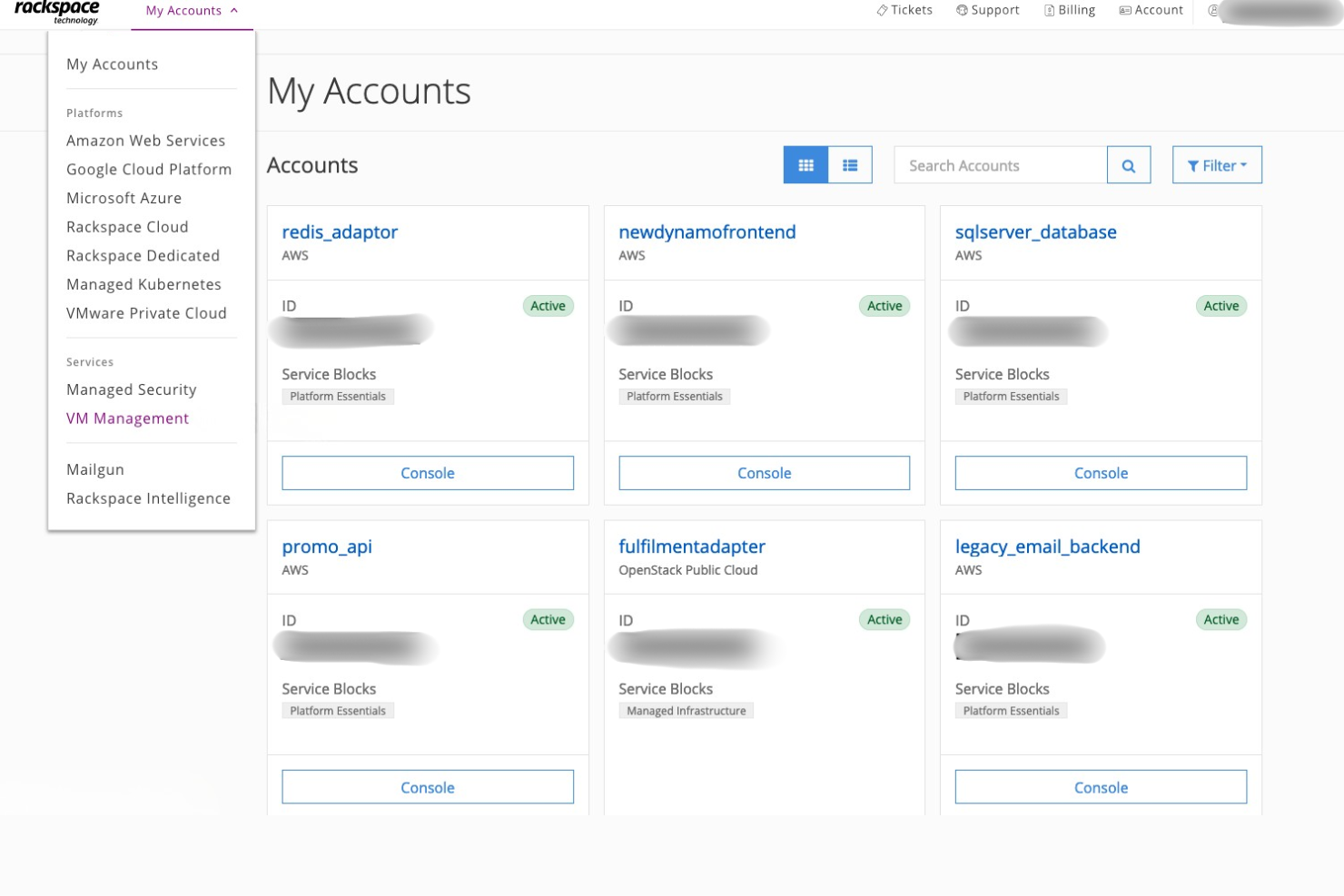Open Tickets from the top bar
This screenshot has width=1344, height=896.
[x=904, y=10]
